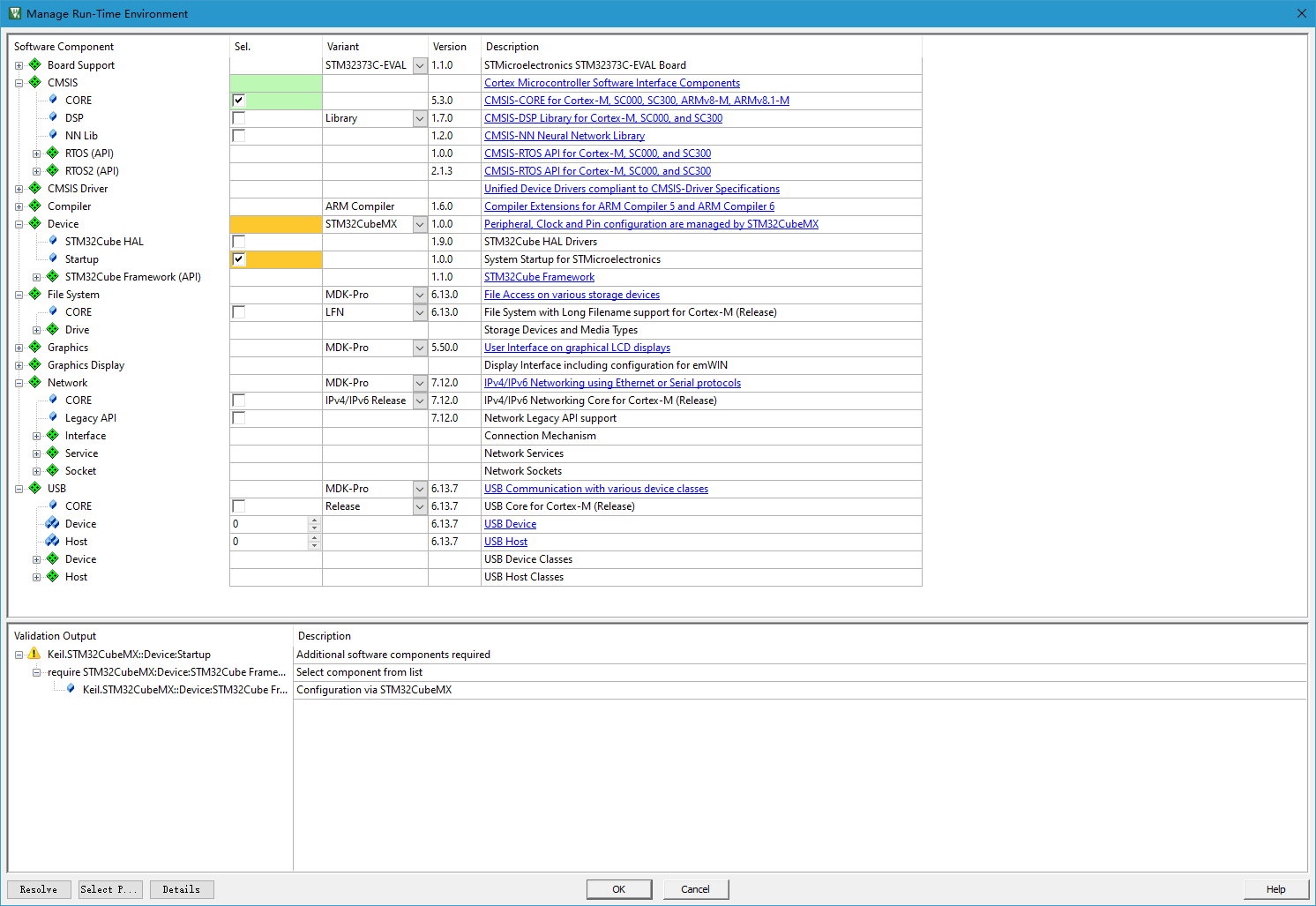Open the STM32Cube Framework description link
Viewport: 1316px width, 906px height.
click(539, 277)
